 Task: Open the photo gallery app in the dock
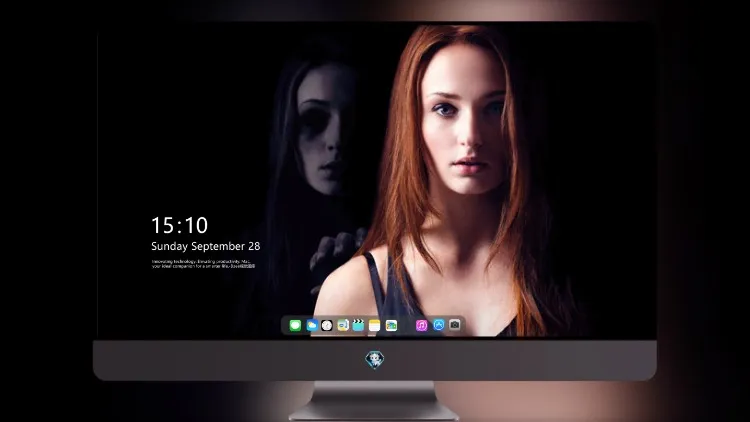click(391, 326)
